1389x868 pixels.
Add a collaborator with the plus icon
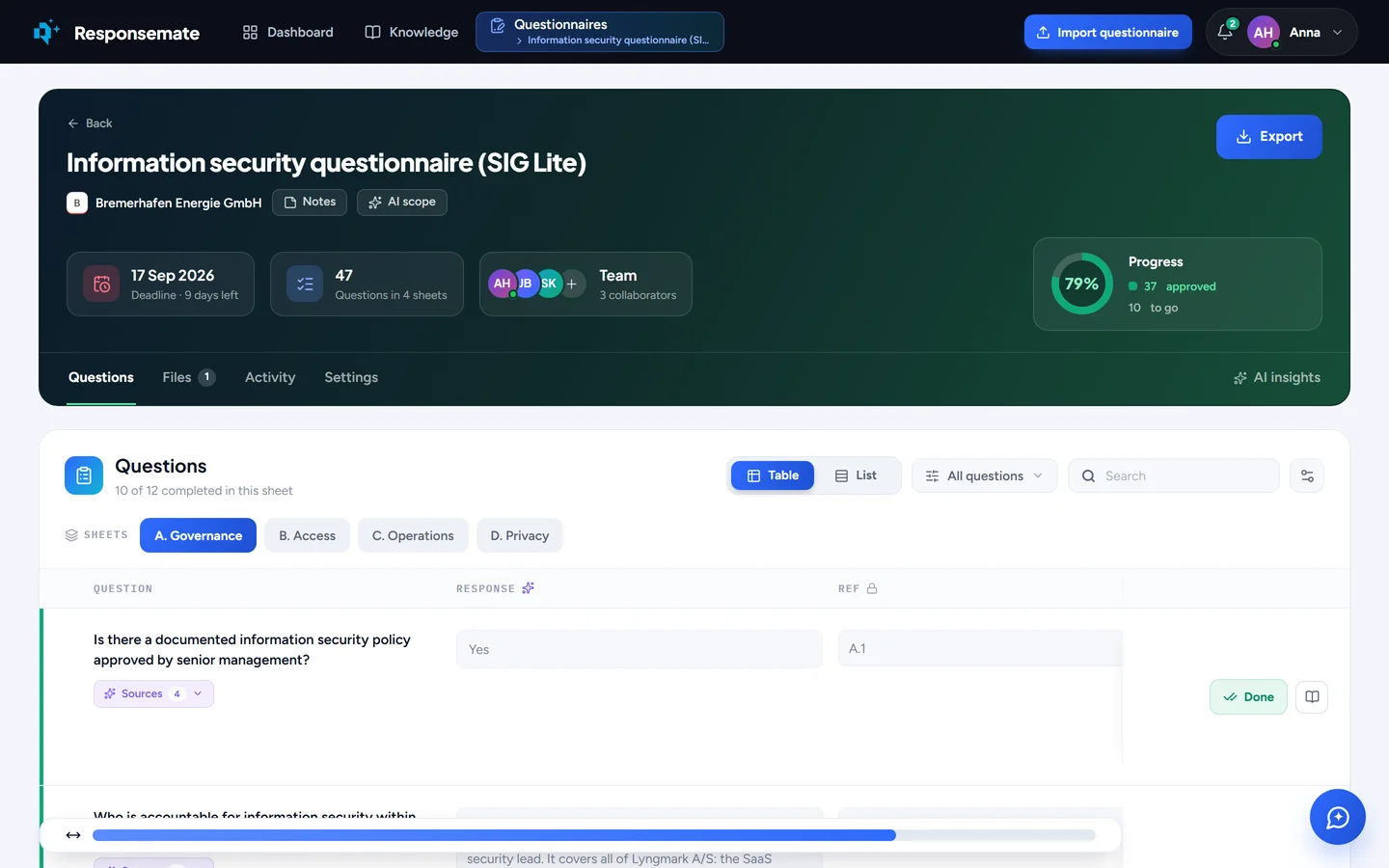(x=572, y=284)
